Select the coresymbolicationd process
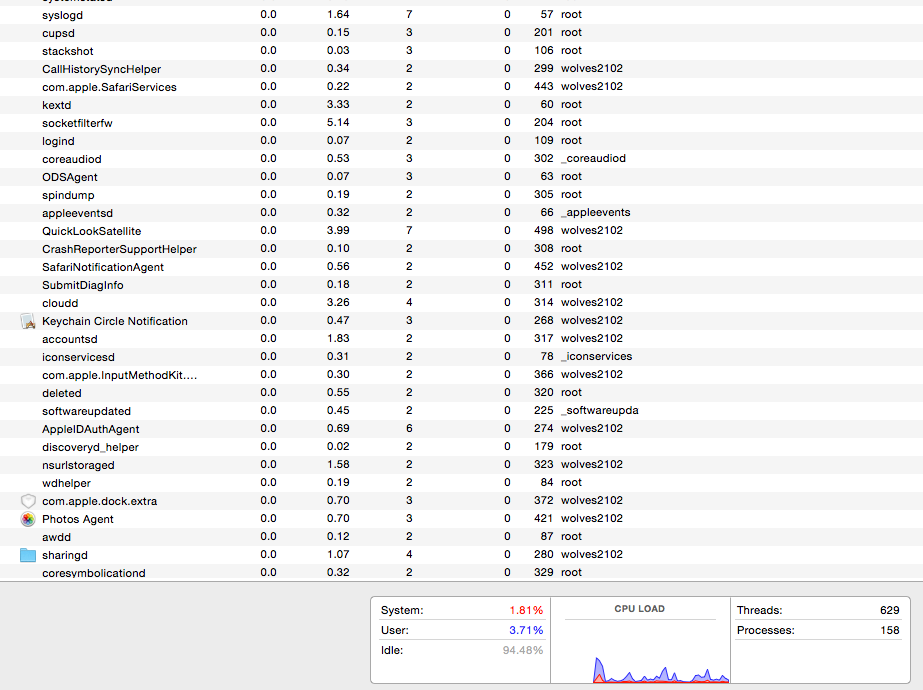This screenshot has height=690, width=923. (462, 572)
